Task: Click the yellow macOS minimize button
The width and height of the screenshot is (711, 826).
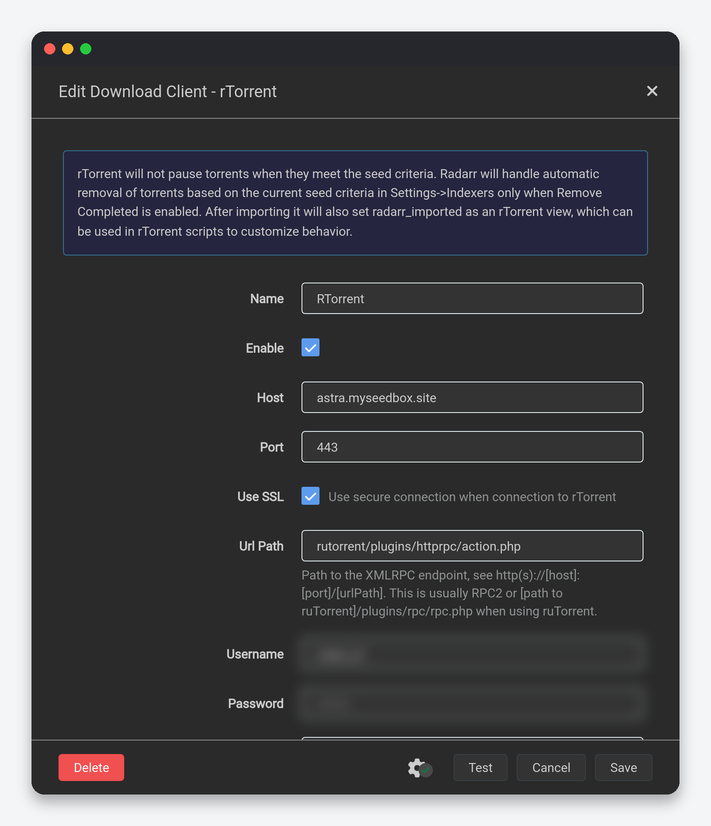Action: (68, 49)
